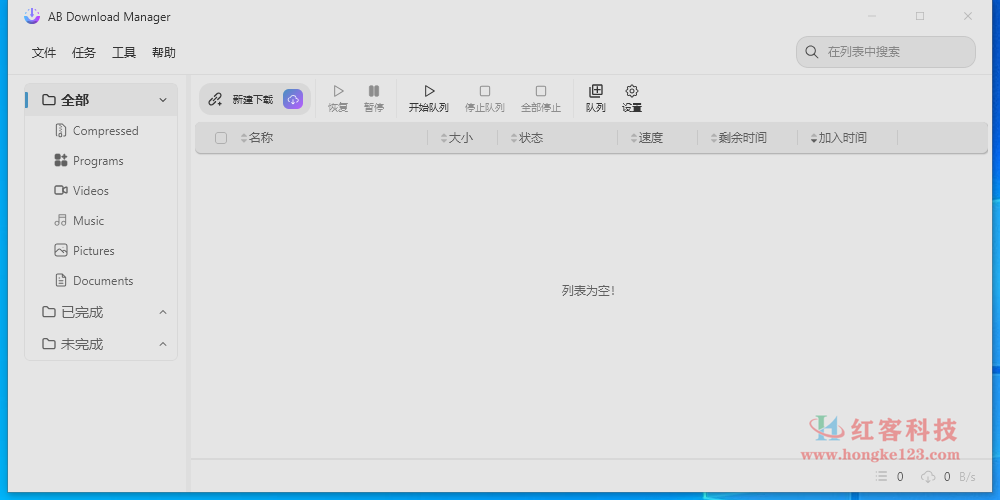Click the purple cloud download icon
Image resolution: width=1000 pixels, height=500 pixels.
click(x=293, y=99)
